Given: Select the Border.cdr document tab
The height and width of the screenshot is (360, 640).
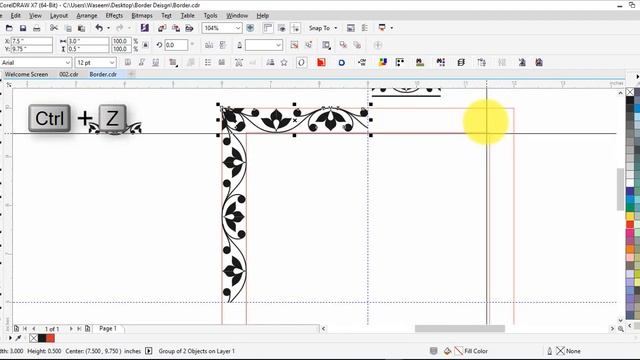Looking at the screenshot, I should tap(103, 74).
